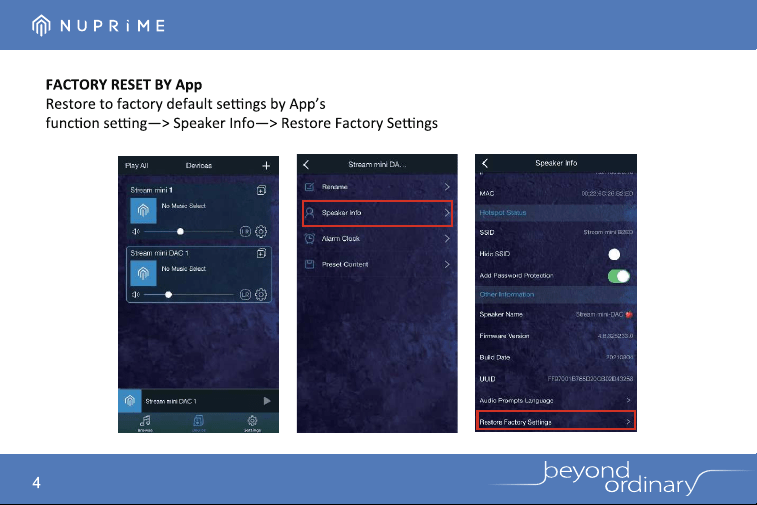Open the group icon on Stream mini 1
The image size is (757, 505).
coord(261,190)
